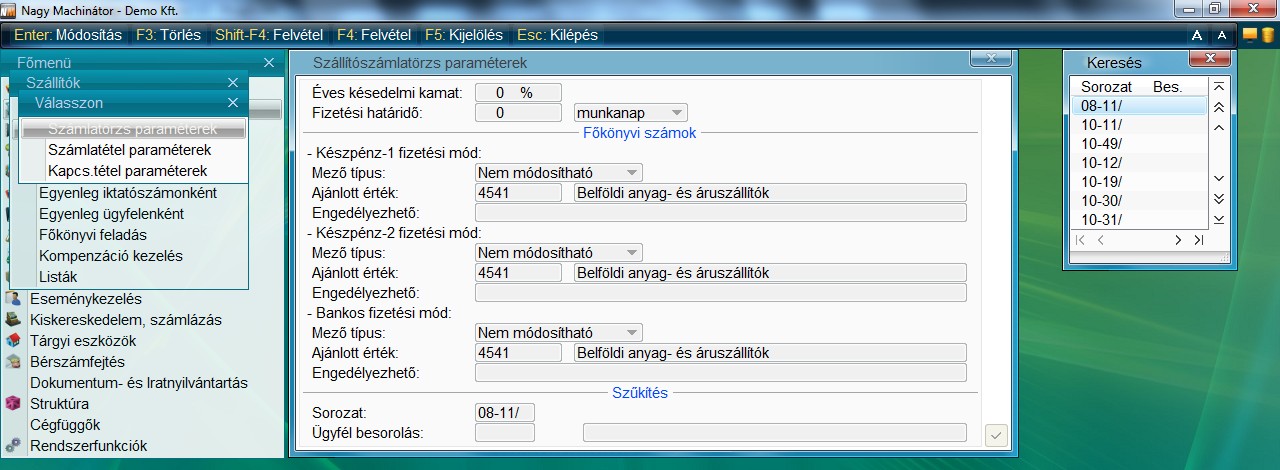The image size is (1280, 470).
Task: Click F3: Törlés command
Action: click(168, 35)
